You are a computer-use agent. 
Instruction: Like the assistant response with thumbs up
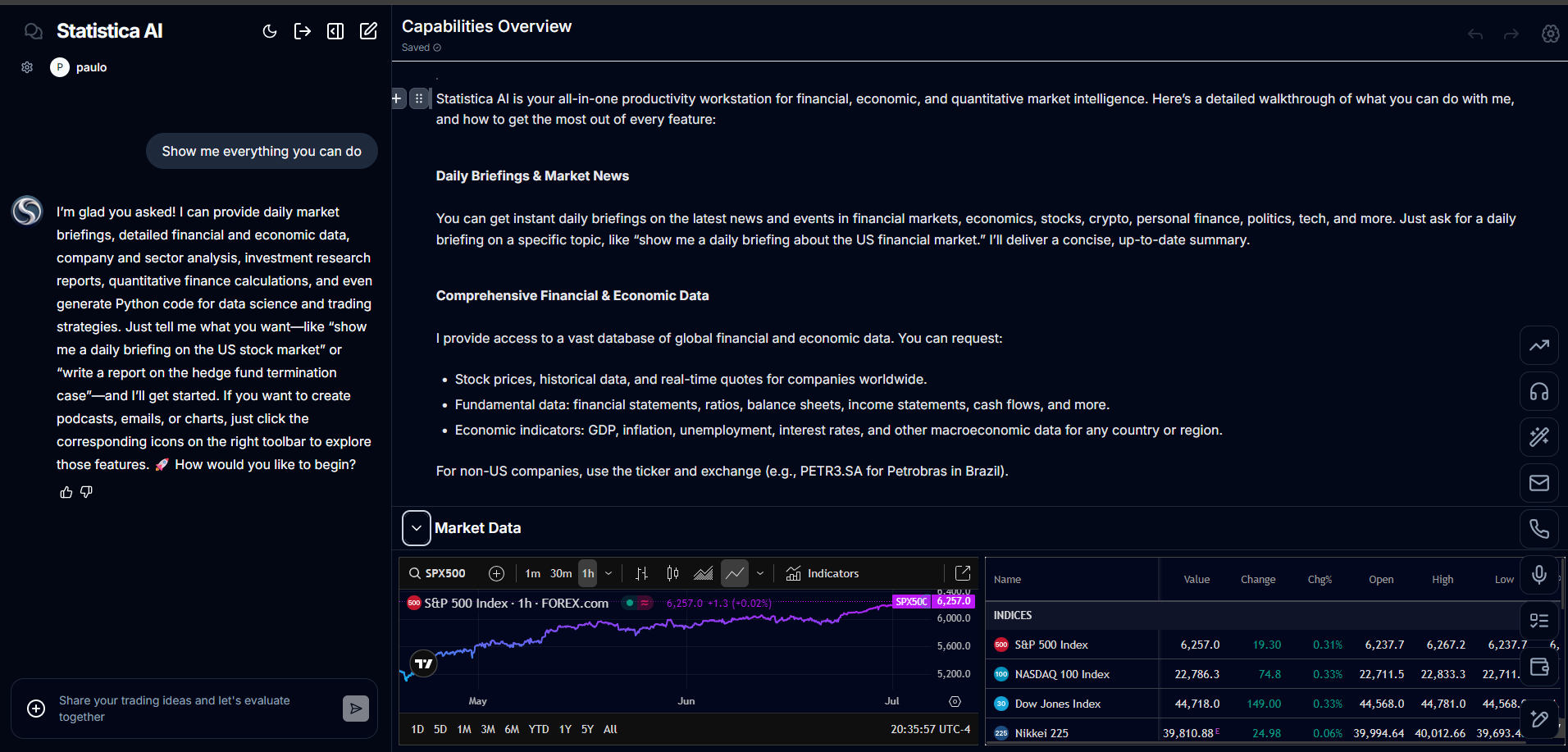tap(66, 492)
